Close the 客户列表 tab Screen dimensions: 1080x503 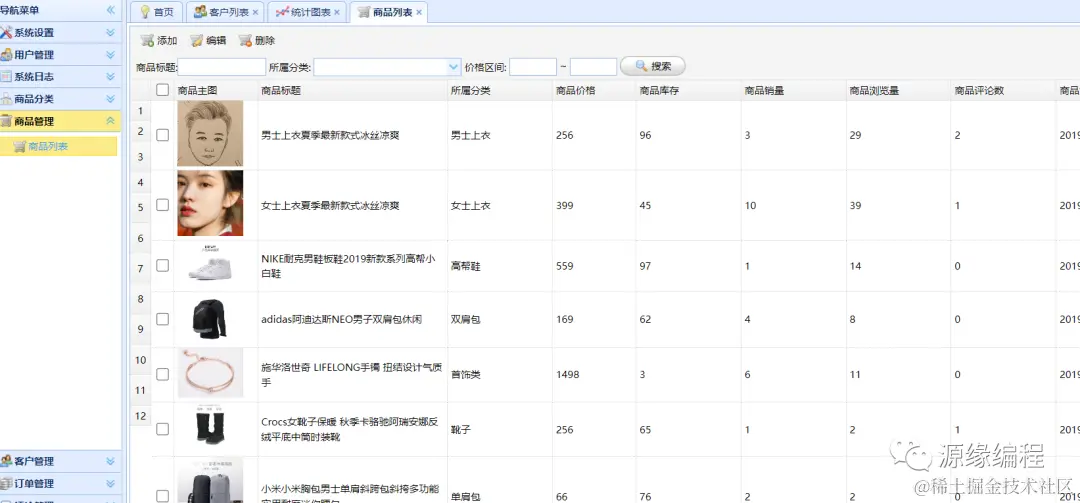tap(256, 12)
